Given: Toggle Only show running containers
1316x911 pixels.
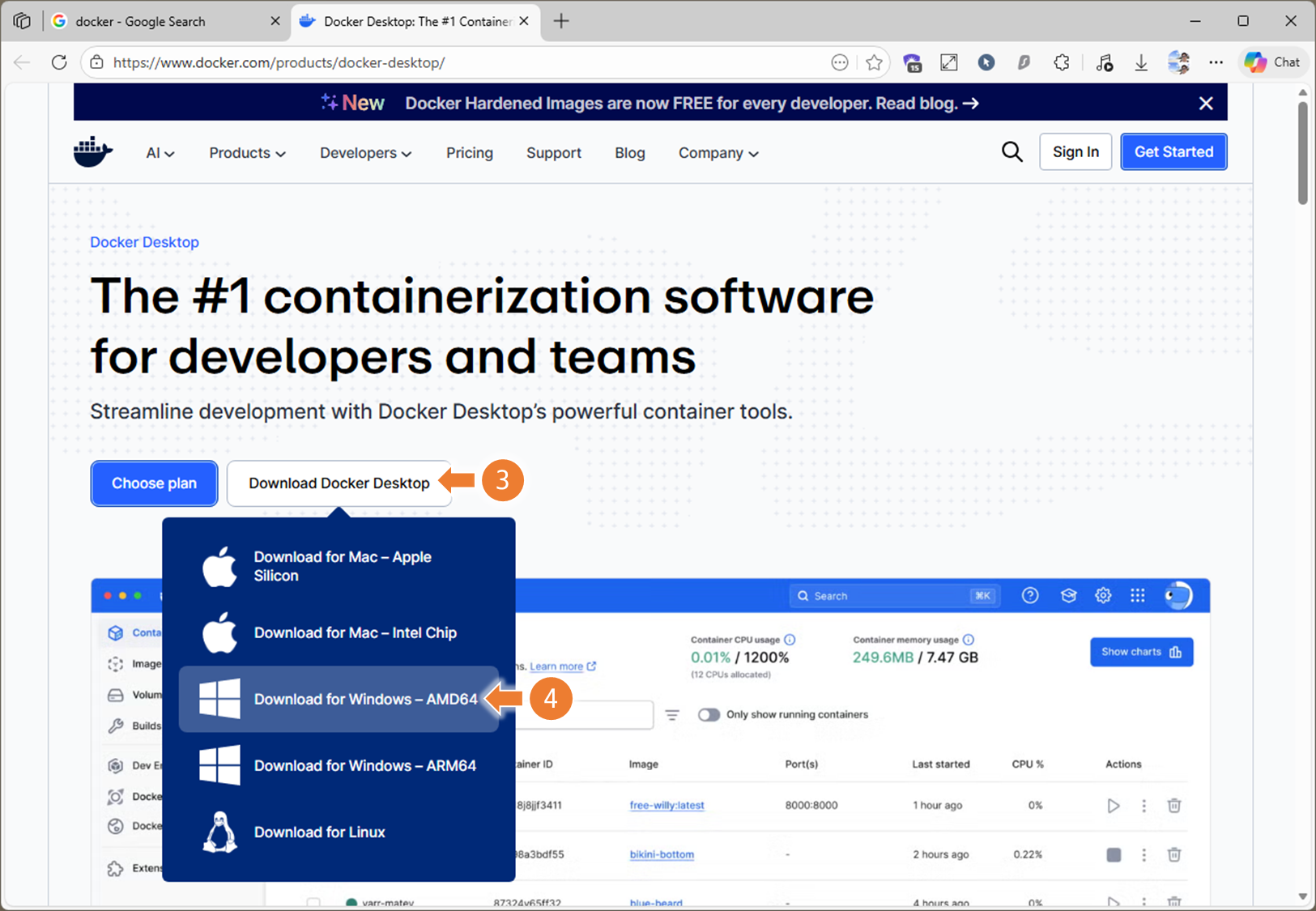Looking at the screenshot, I should point(709,714).
